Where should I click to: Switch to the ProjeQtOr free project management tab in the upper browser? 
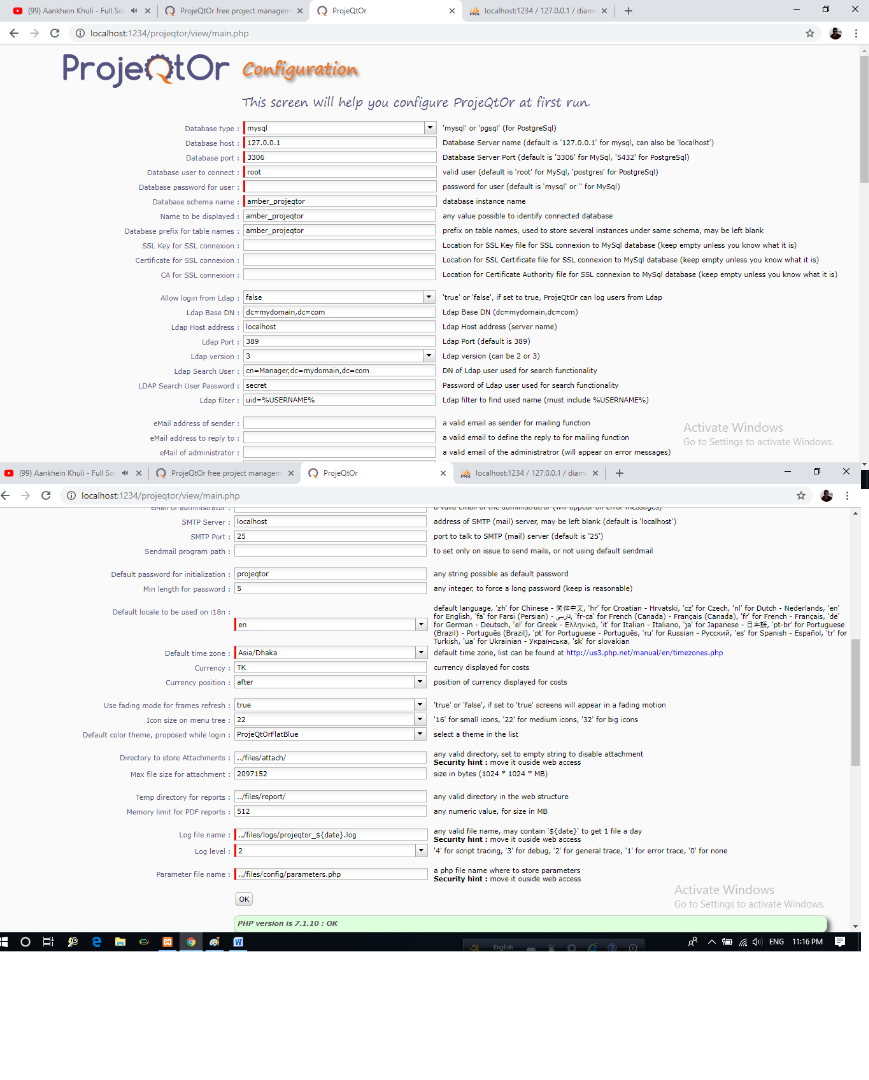[x=234, y=11]
